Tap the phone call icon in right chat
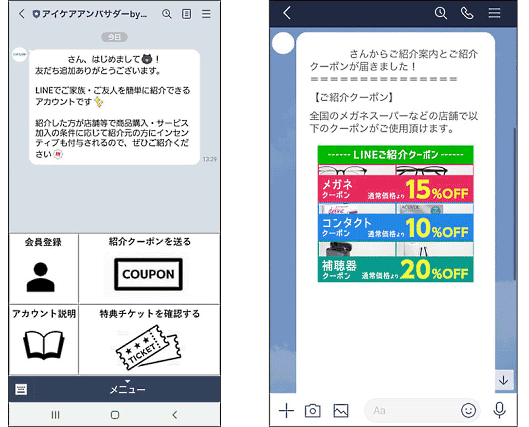The width and height of the screenshot is (529, 427). pos(467,13)
